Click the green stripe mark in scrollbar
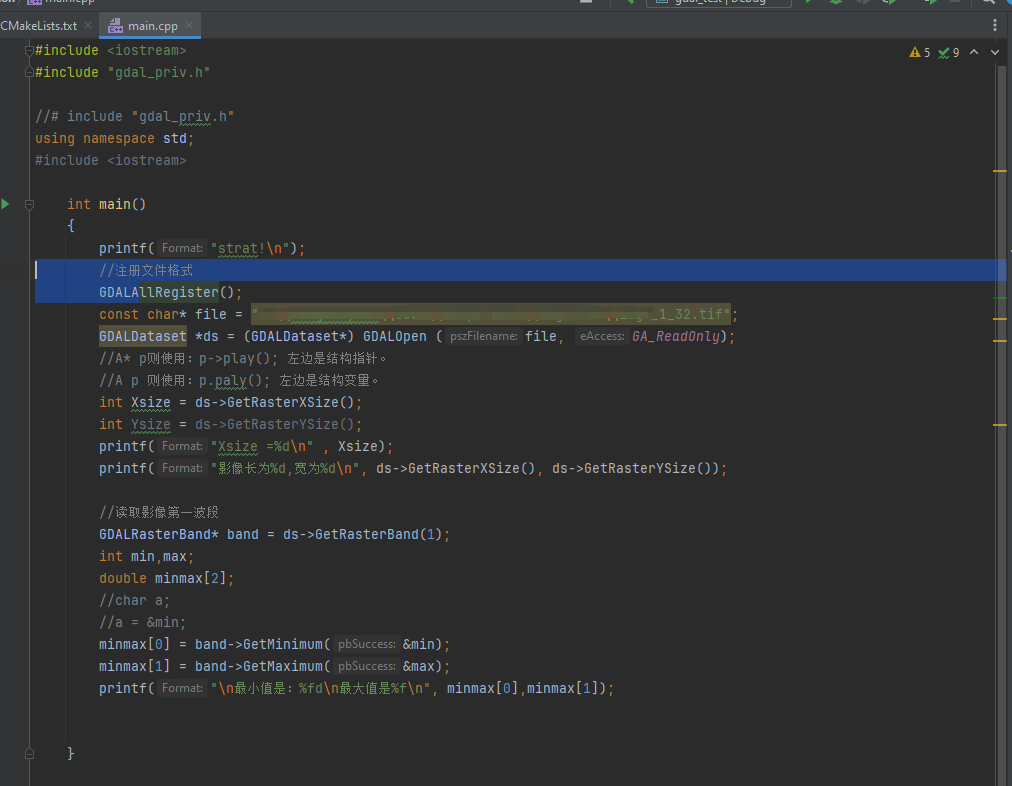This screenshot has height=786, width=1012. tap(999, 298)
